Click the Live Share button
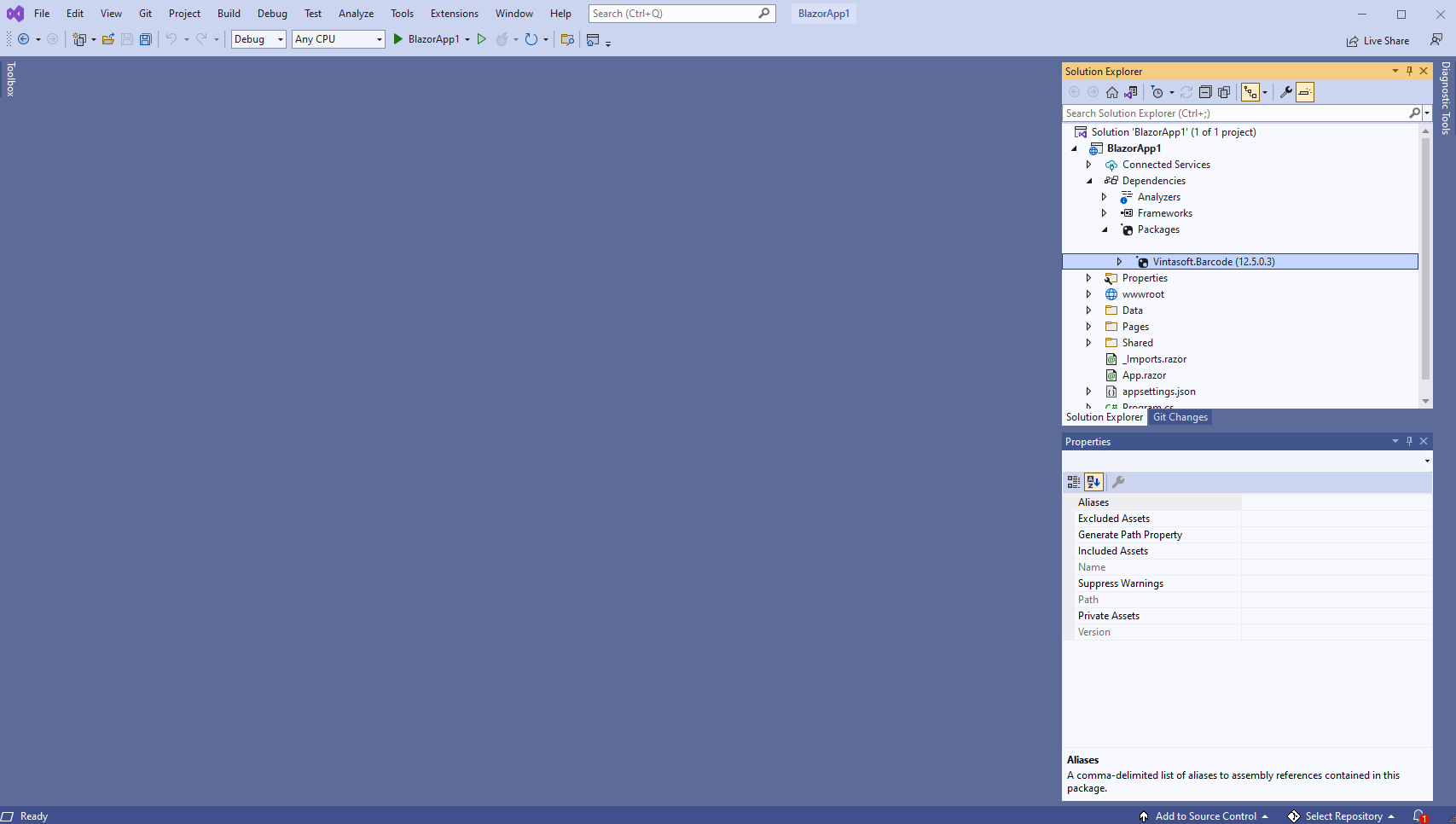Viewport: 1456px width, 824px height. point(1378,41)
